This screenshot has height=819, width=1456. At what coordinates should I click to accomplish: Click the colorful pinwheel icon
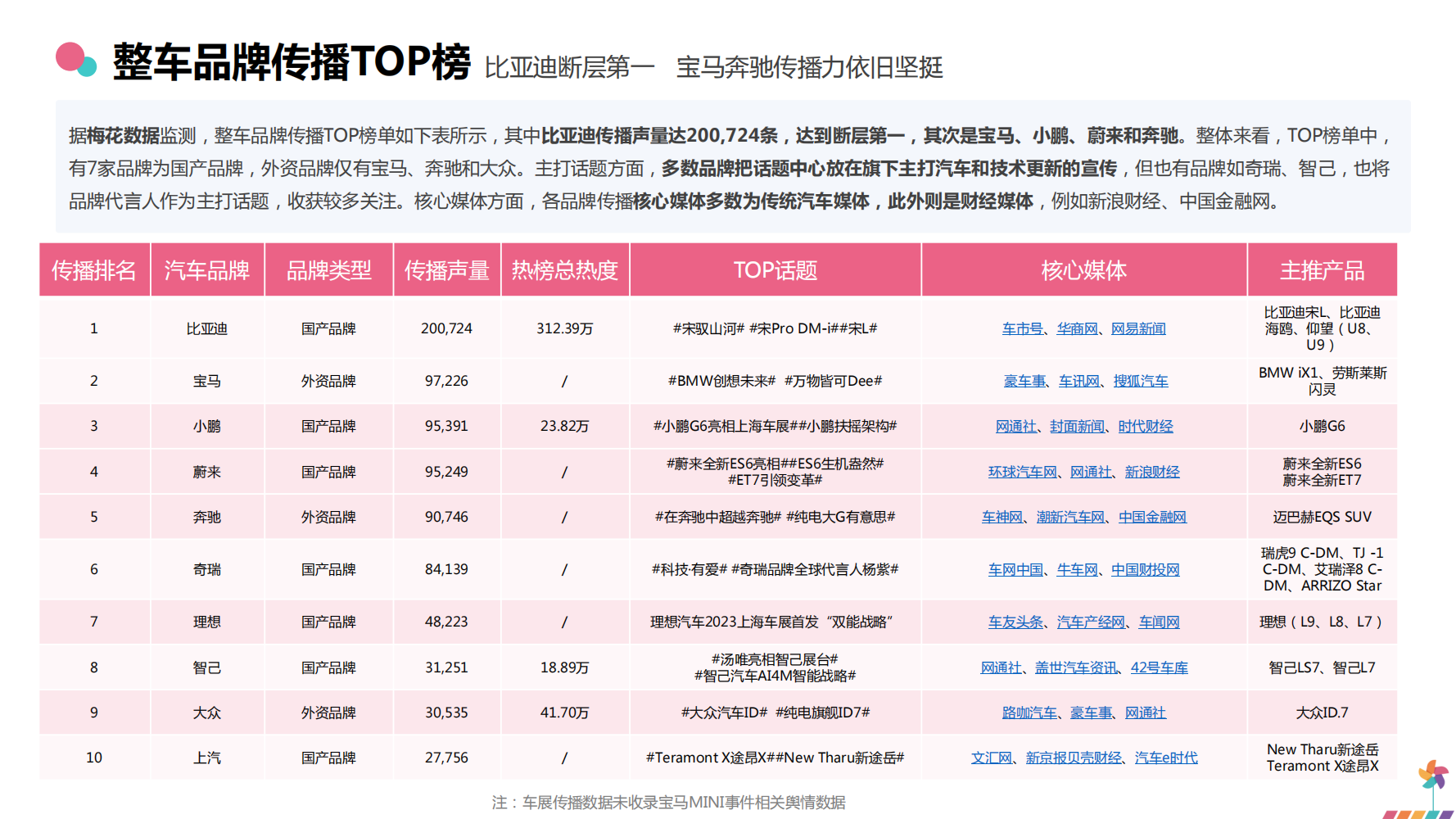pyautogui.click(x=1433, y=776)
